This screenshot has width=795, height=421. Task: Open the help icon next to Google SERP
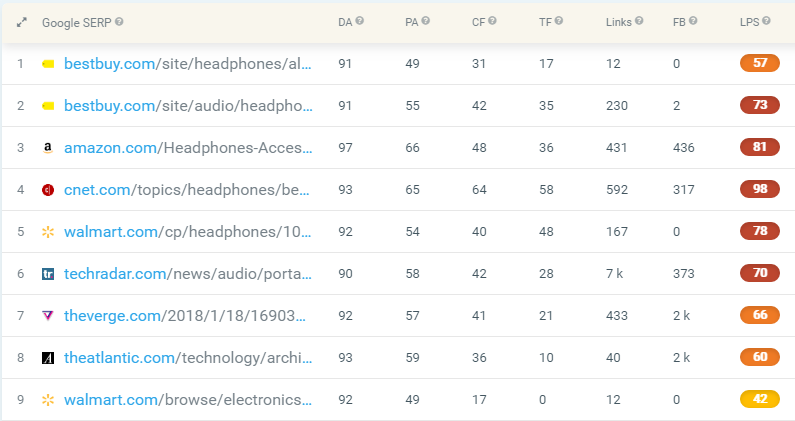(x=119, y=22)
